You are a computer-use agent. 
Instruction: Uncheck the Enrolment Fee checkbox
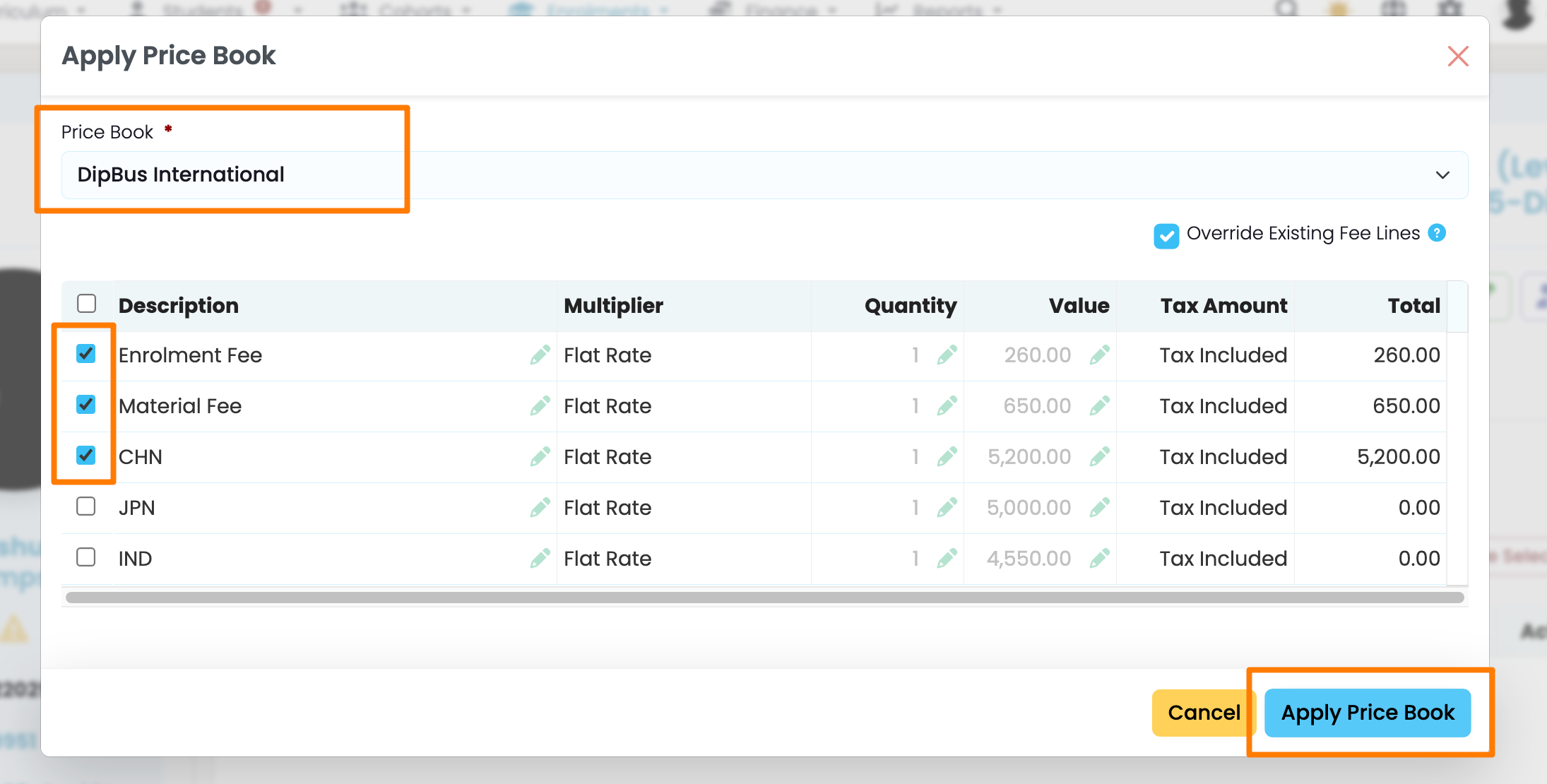(x=86, y=353)
